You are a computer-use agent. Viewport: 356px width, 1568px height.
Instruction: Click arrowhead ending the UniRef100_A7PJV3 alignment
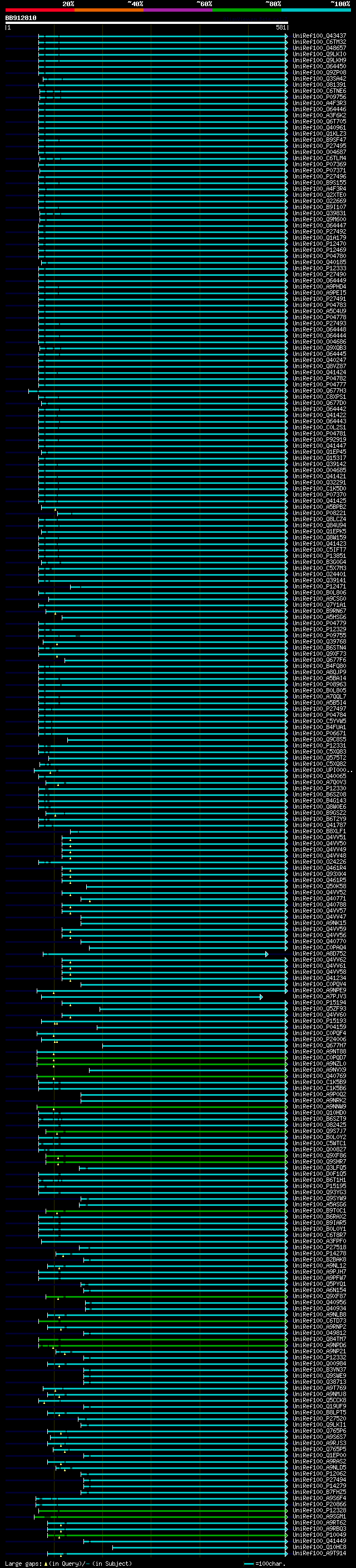[261, 997]
